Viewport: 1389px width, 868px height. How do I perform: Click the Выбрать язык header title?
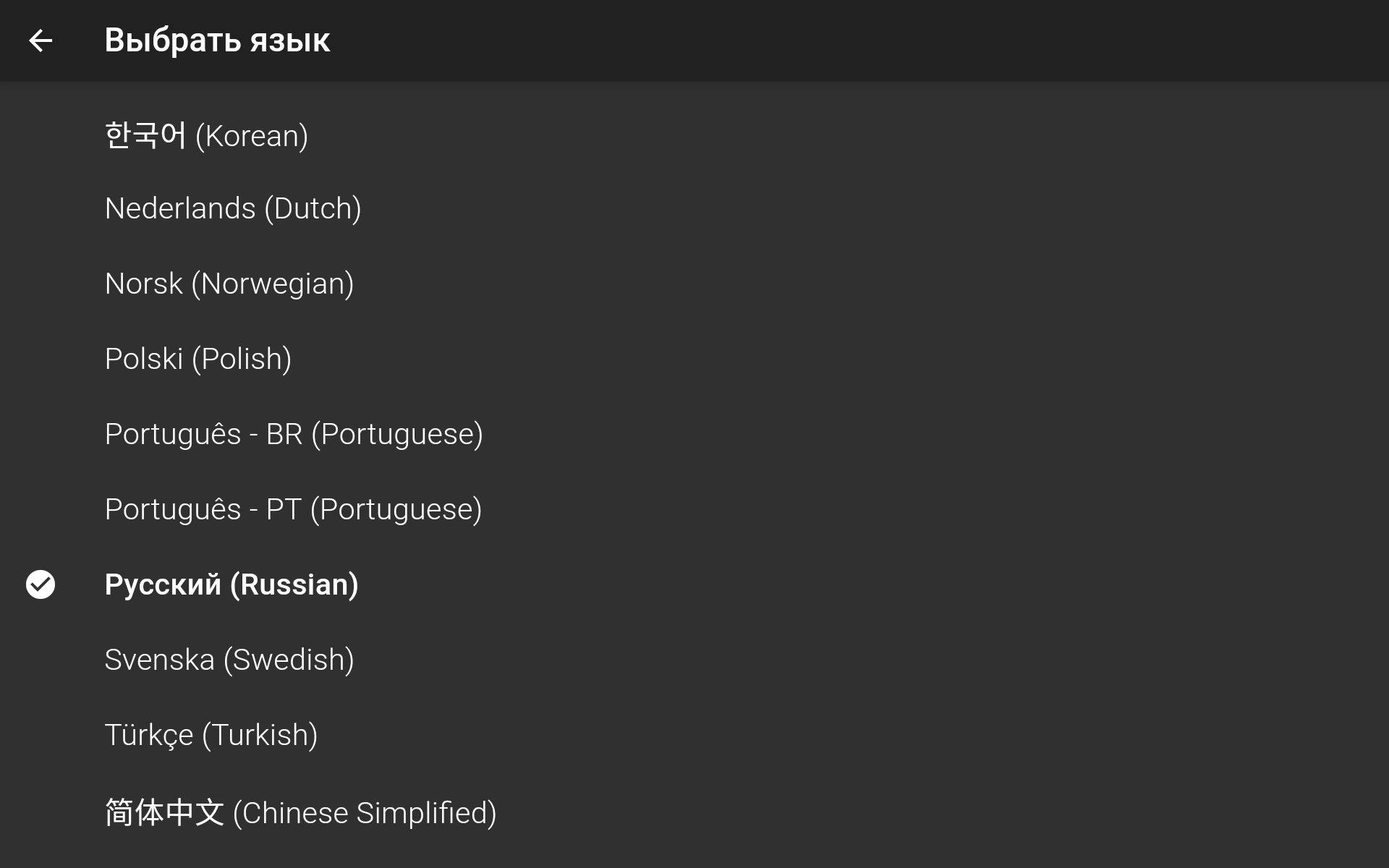tap(217, 41)
